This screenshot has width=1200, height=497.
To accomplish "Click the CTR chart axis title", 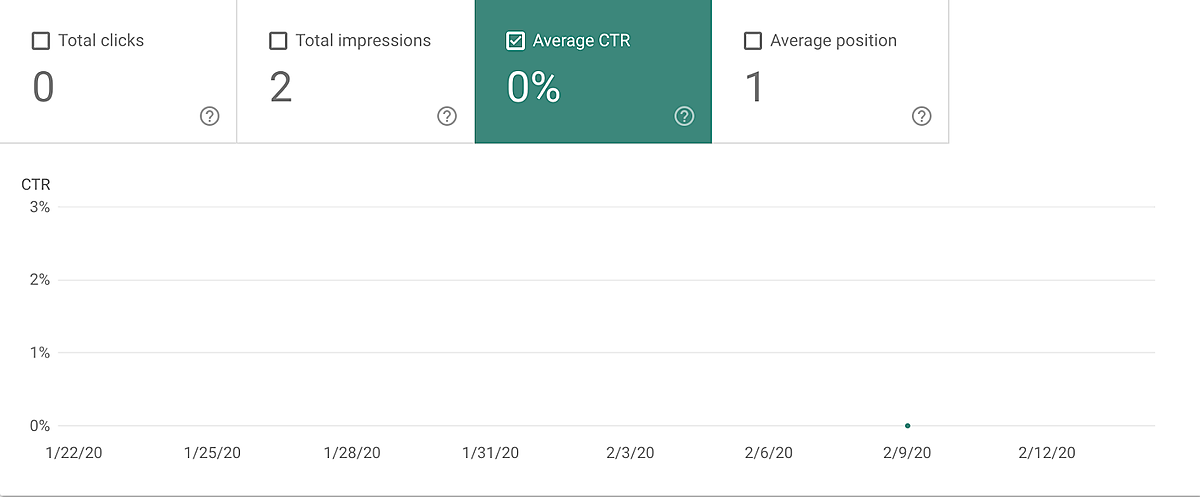I will [x=36, y=184].
